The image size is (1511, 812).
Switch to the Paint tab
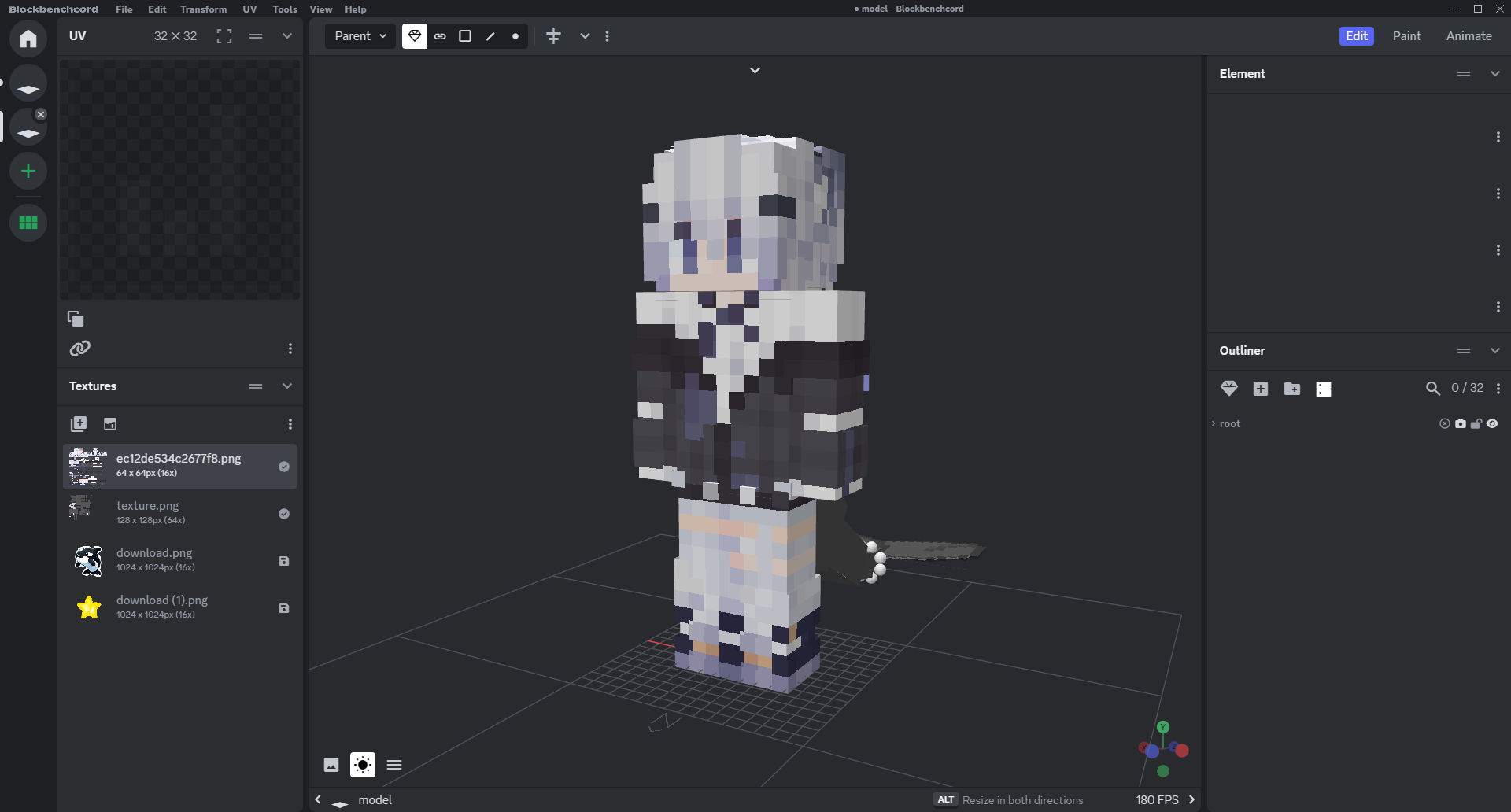tap(1406, 36)
